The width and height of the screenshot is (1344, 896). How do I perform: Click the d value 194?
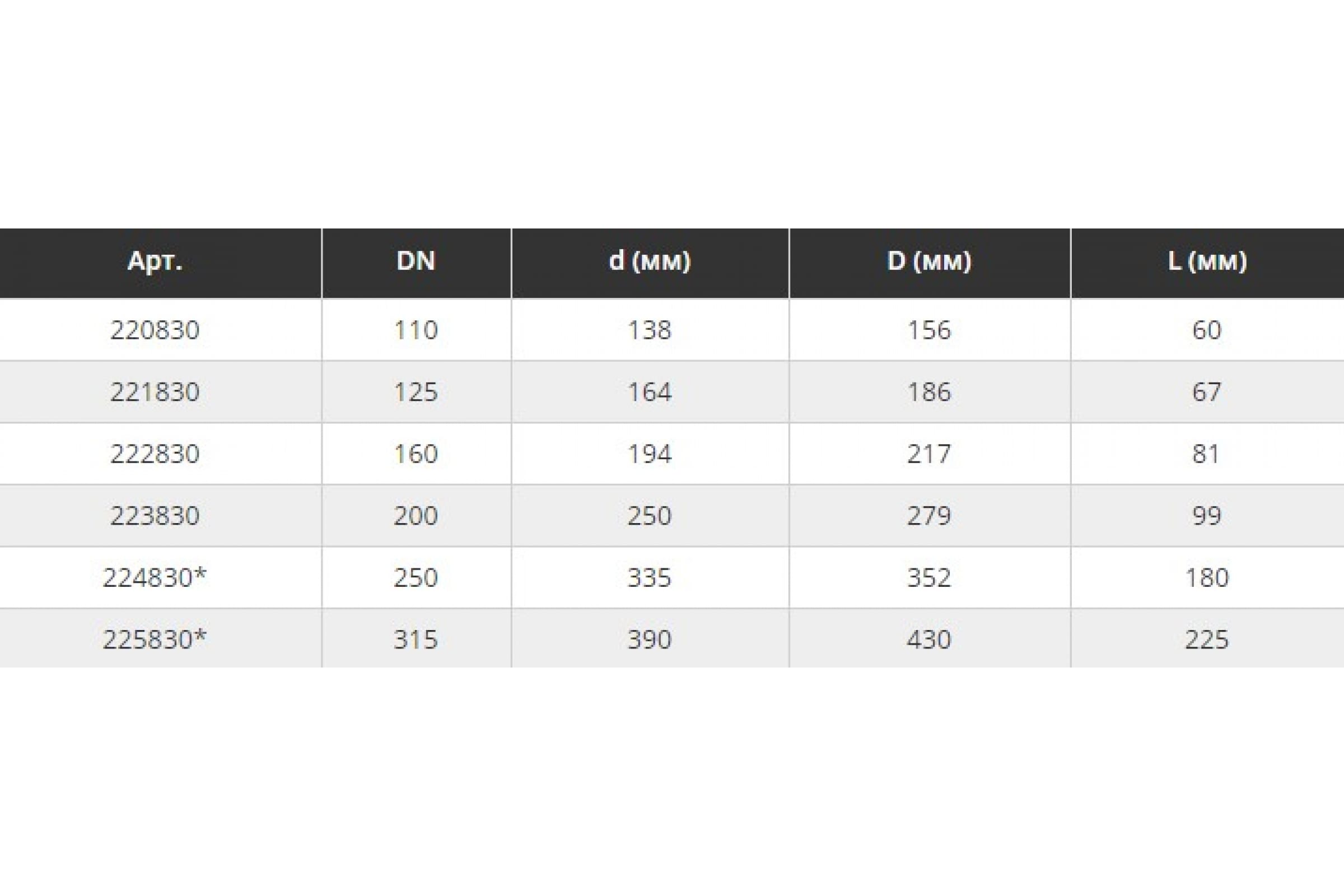click(x=650, y=454)
